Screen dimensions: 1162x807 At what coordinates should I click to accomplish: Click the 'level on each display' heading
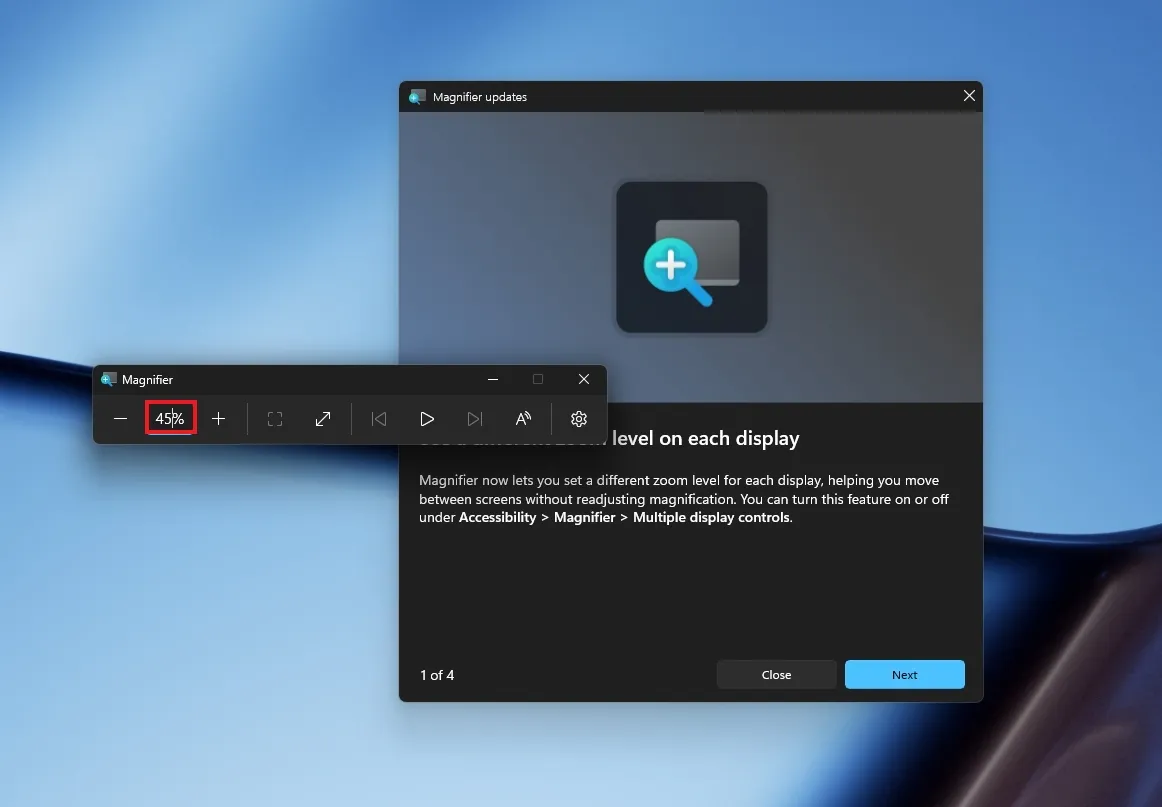click(705, 439)
